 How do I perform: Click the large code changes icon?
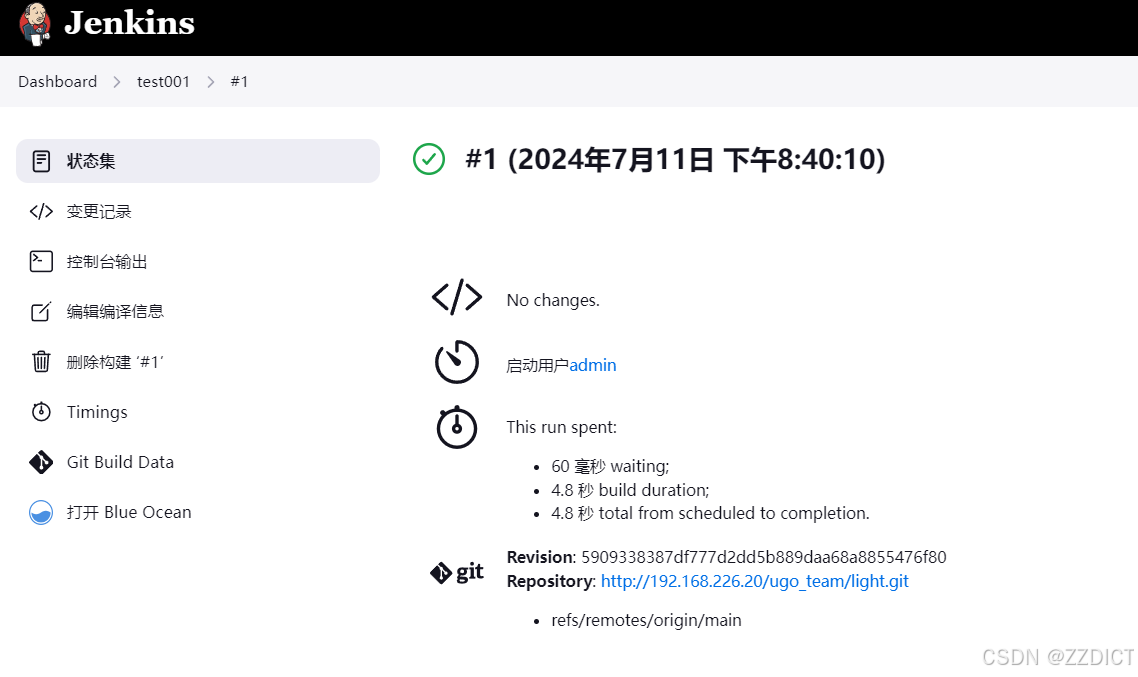coord(457,297)
